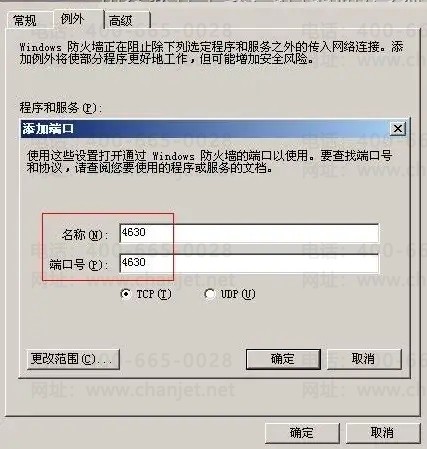Click the bottom 确定 button of firewall window
The height and width of the screenshot is (449, 427).
coord(302,433)
